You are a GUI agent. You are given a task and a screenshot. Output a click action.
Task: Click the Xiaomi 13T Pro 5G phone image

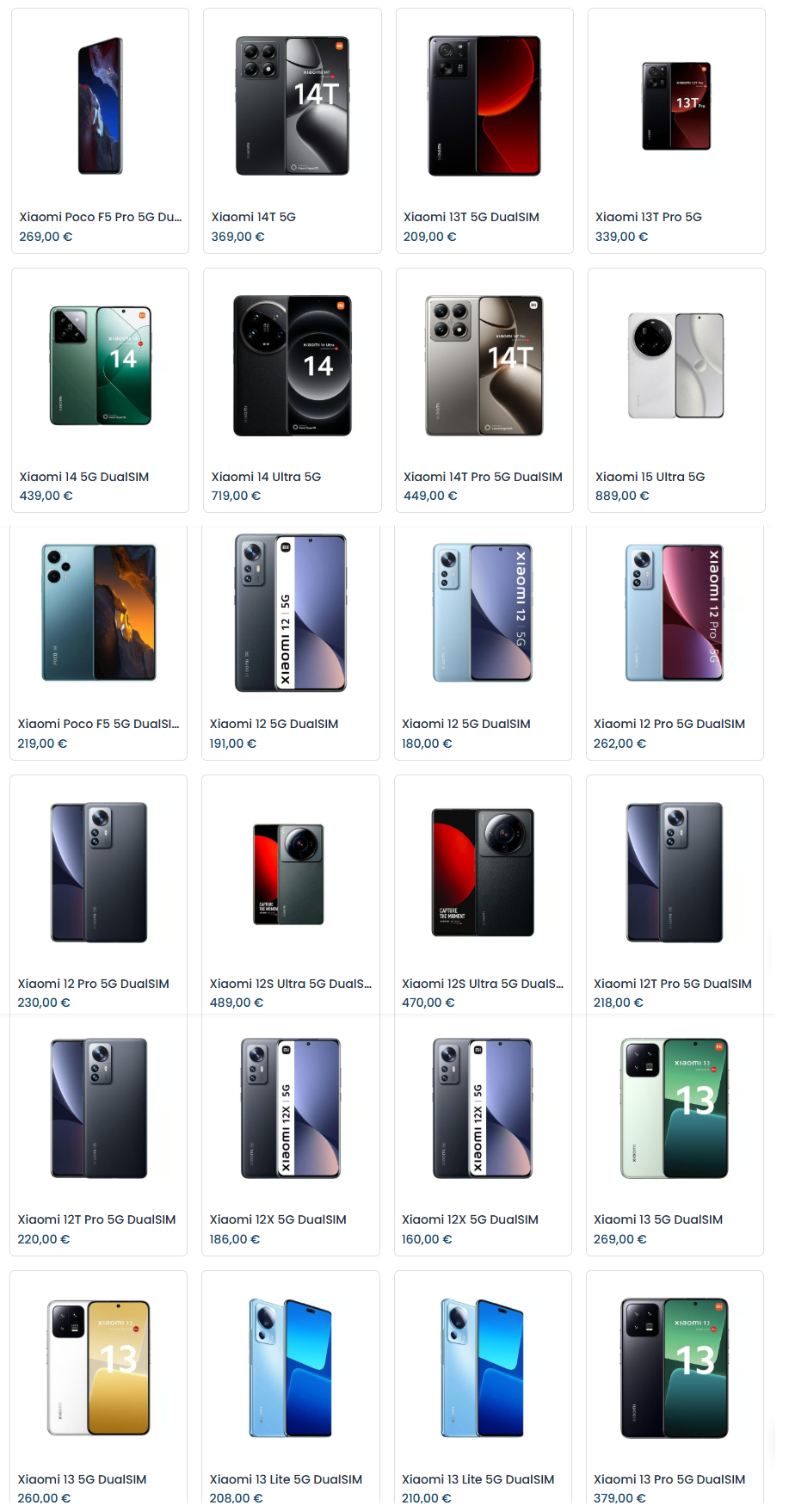[x=676, y=106]
